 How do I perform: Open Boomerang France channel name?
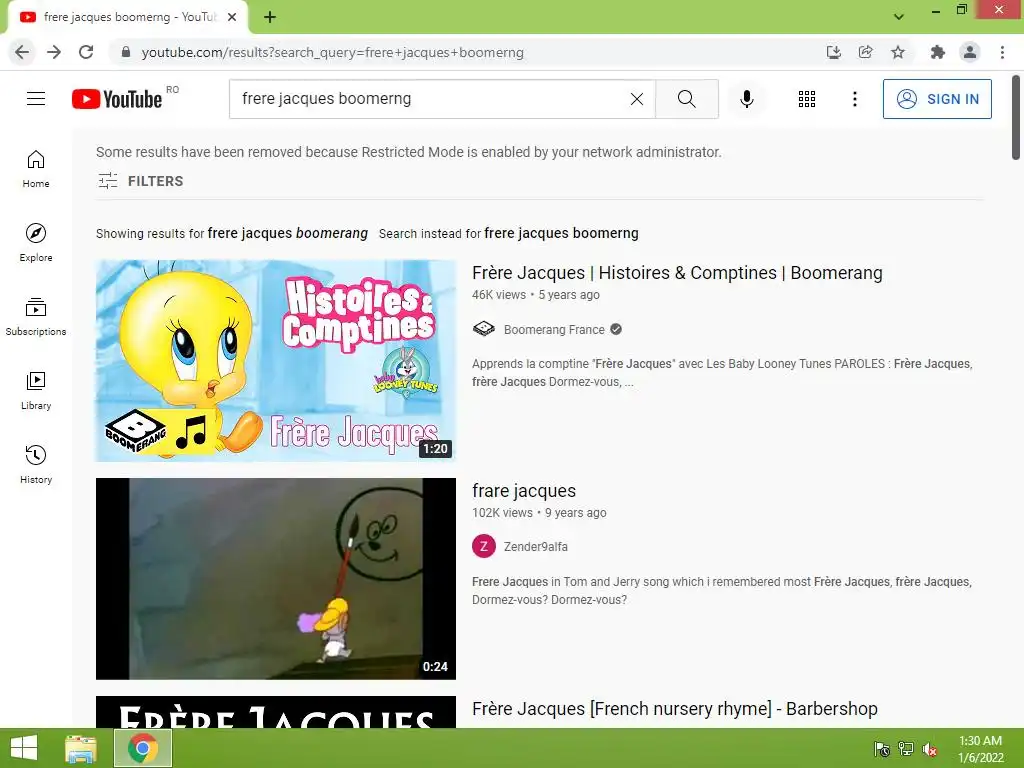(x=554, y=330)
